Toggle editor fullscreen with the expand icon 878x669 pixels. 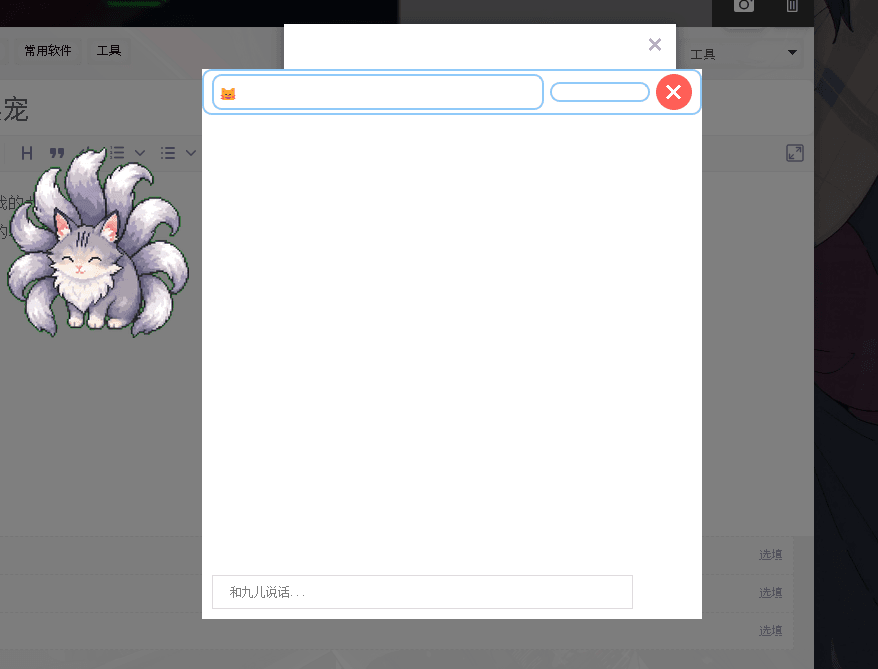(795, 153)
